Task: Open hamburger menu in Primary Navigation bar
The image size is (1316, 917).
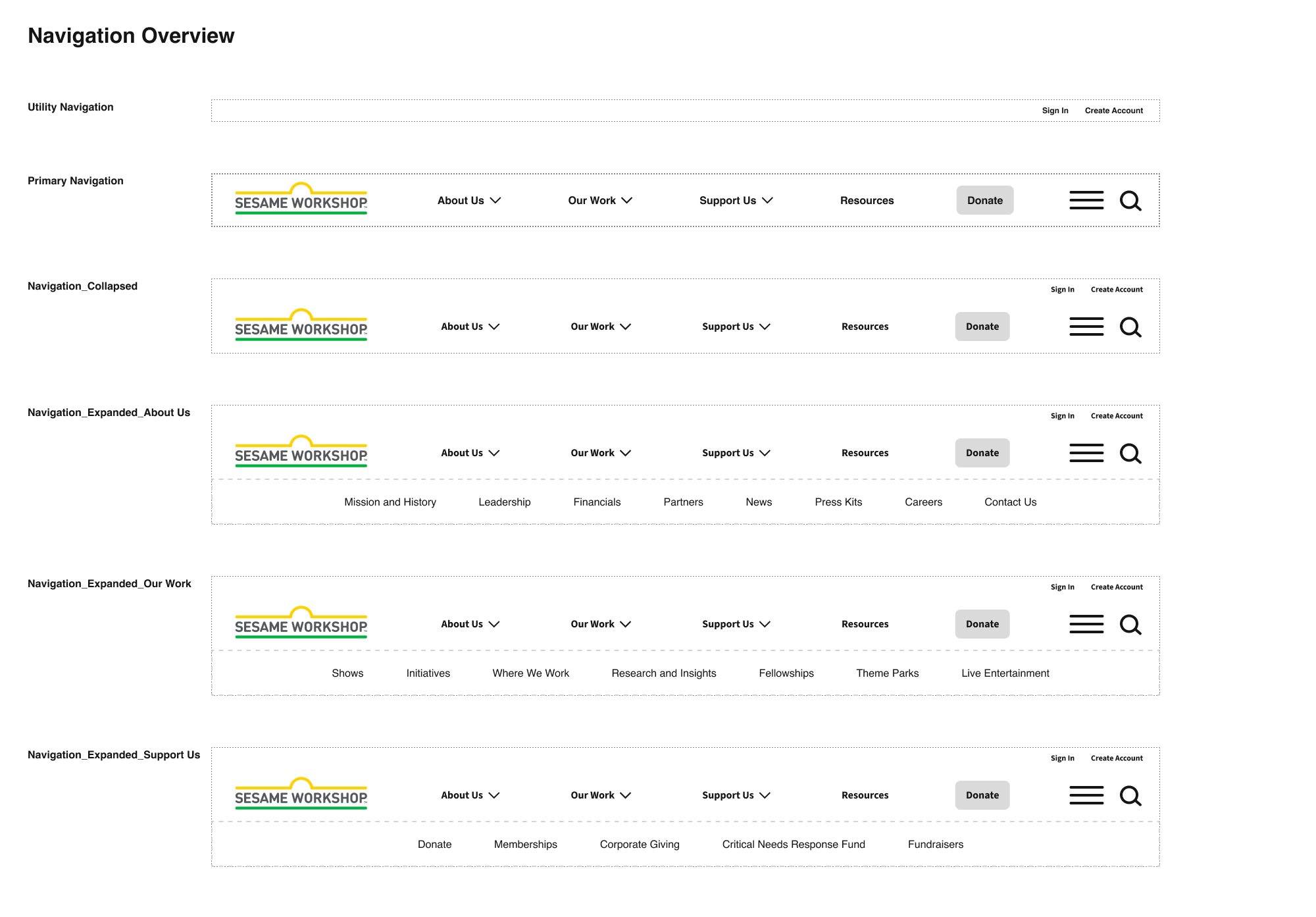Action: [x=1086, y=200]
